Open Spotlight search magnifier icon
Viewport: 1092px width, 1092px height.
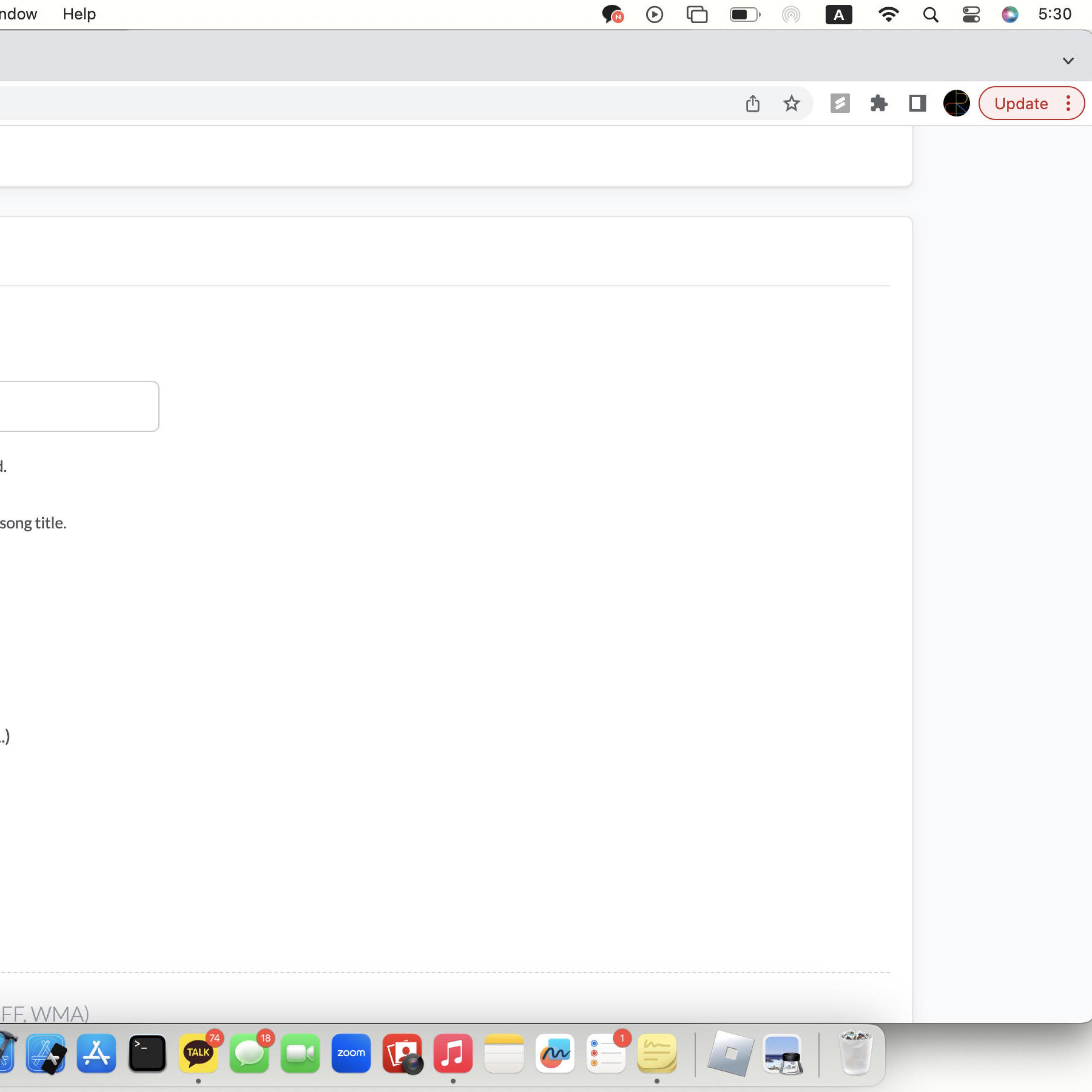[930, 14]
